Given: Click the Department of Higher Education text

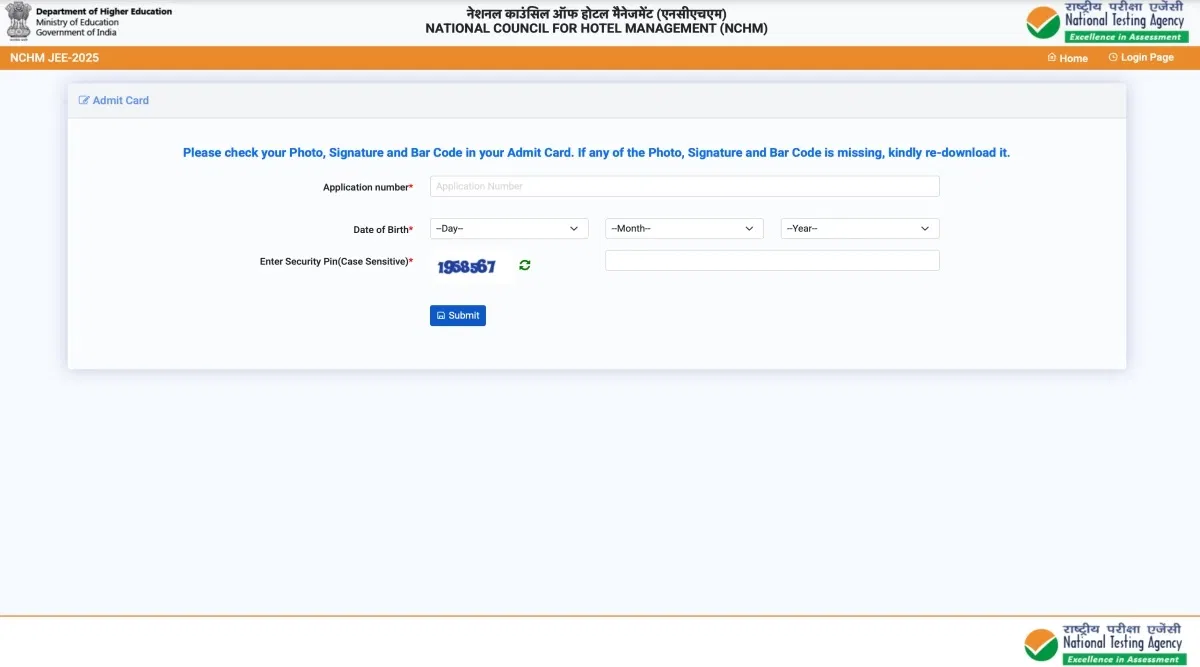Looking at the screenshot, I should [103, 12].
